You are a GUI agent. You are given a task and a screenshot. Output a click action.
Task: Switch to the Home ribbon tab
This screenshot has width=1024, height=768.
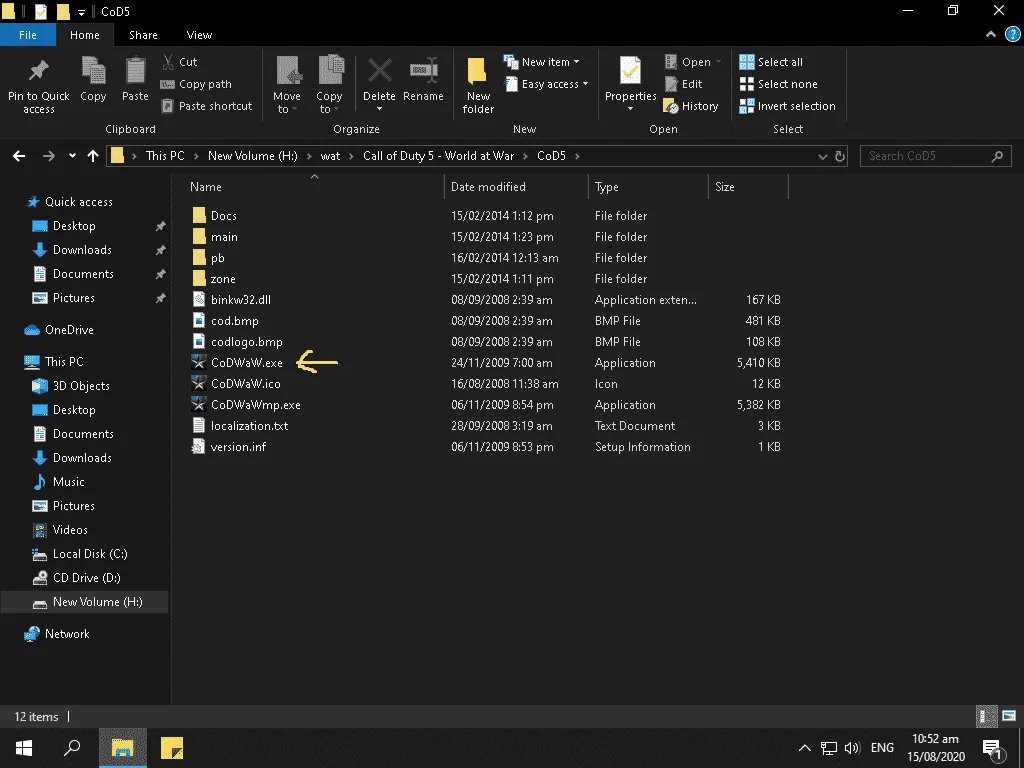pos(85,35)
